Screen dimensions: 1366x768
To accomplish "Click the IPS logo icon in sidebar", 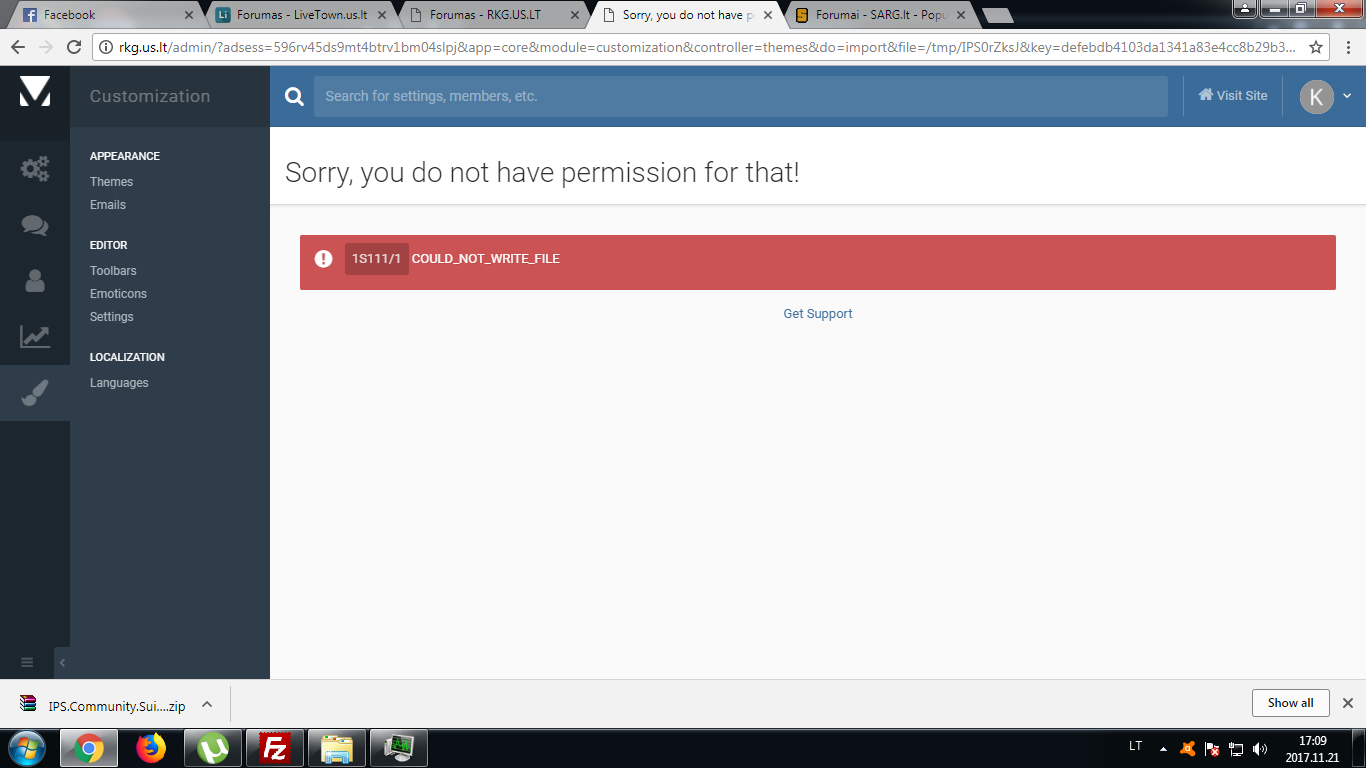I will pos(35,92).
